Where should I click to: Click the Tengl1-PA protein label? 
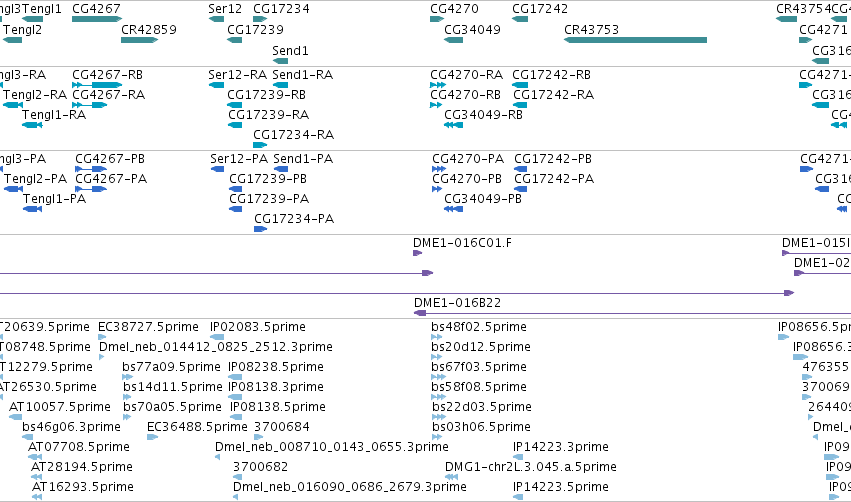(x=54, y=199)
